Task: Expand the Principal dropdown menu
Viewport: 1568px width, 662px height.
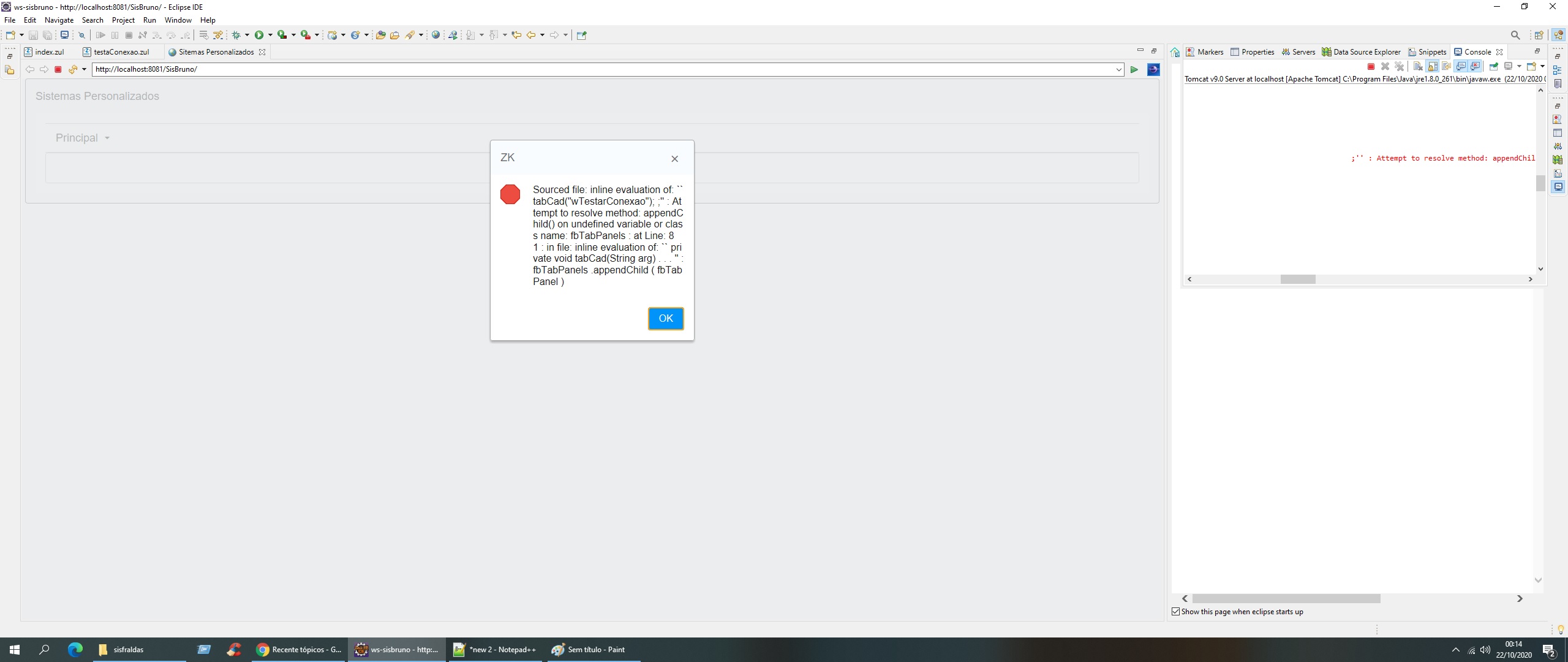Action: [82, 138]
